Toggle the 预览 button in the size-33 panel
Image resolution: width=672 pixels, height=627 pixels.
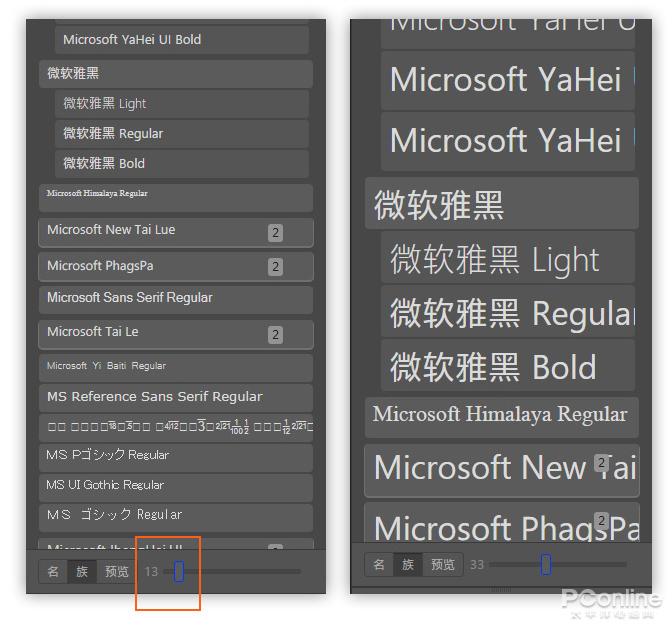coord(442,565)
